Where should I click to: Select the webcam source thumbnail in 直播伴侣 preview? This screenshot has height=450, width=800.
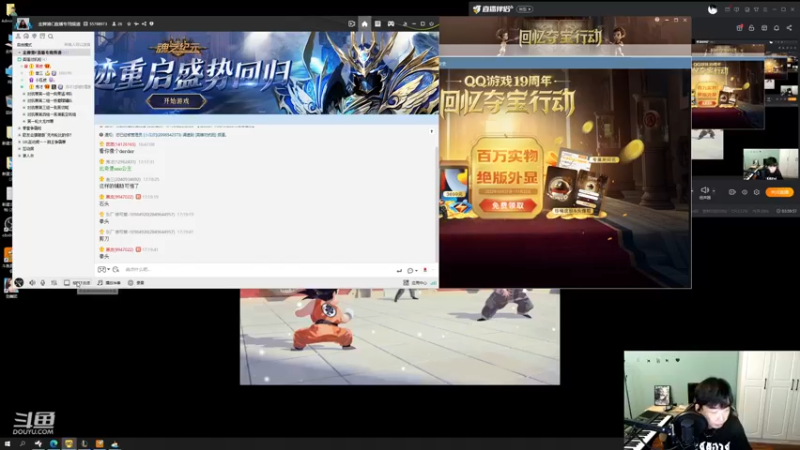pos(770,164)
